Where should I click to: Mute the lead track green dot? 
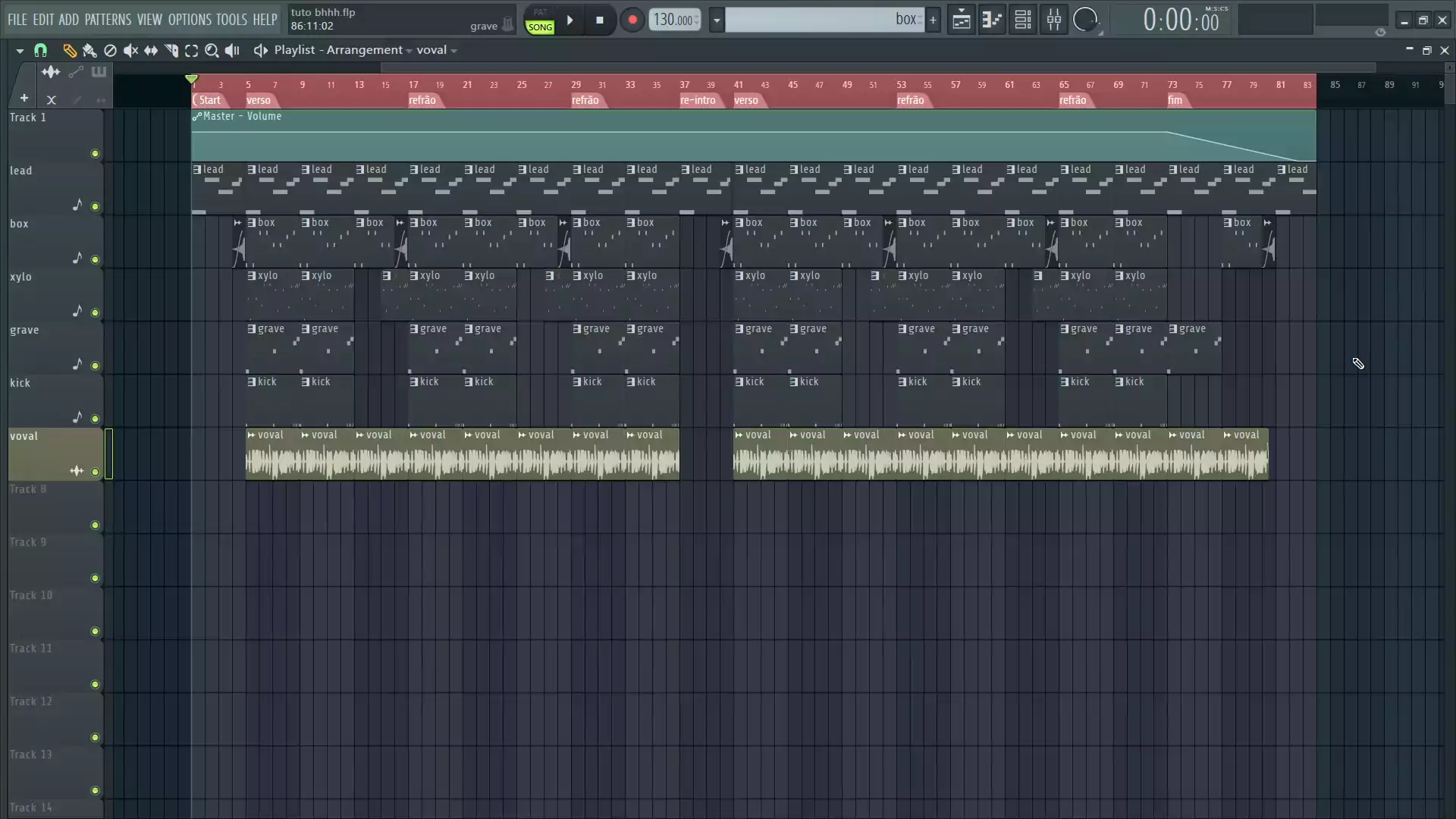95,206
